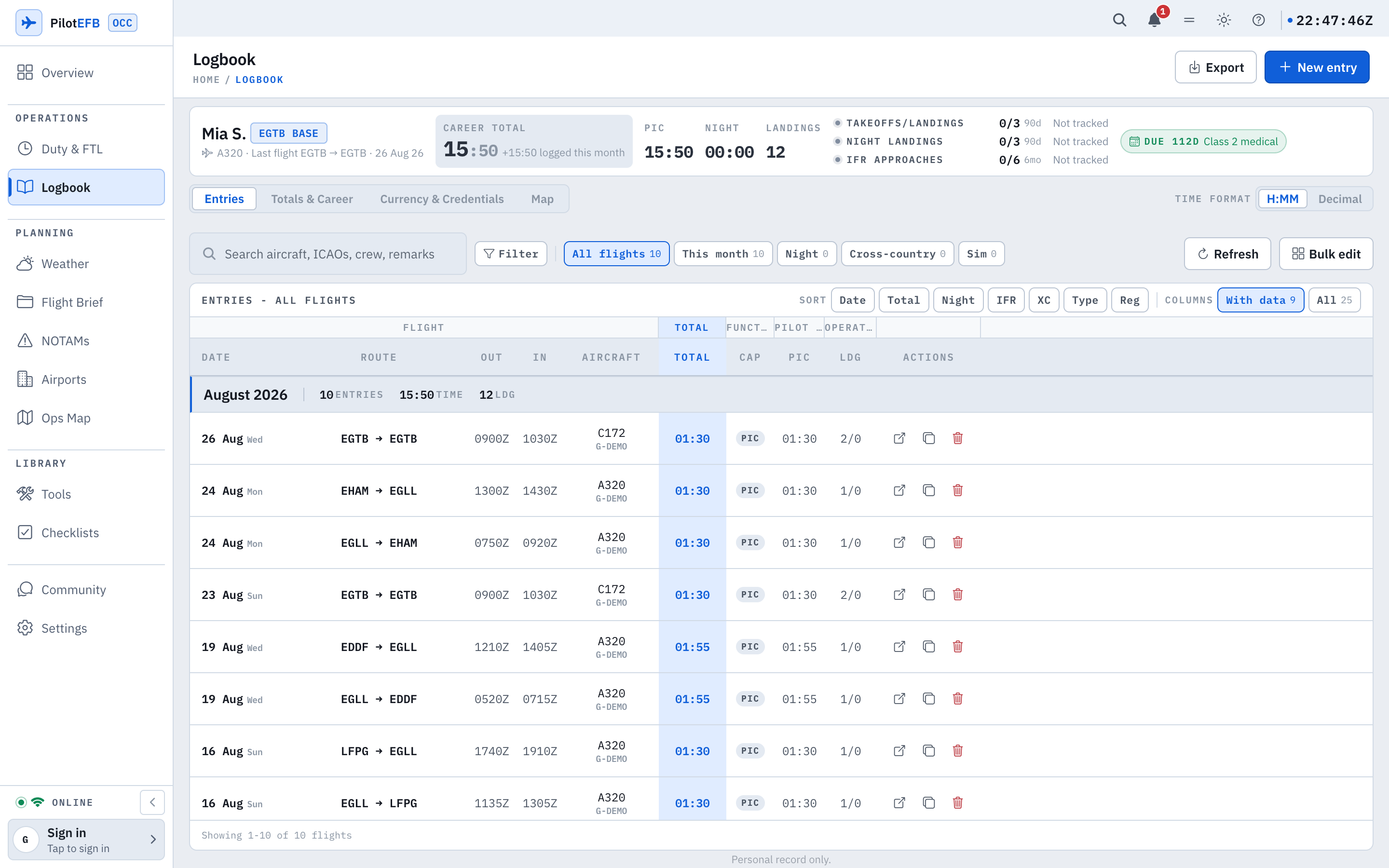Switch to Currency & Credentials tab
This screenshot has width=1389, height=868.
[x=441, y=199]
